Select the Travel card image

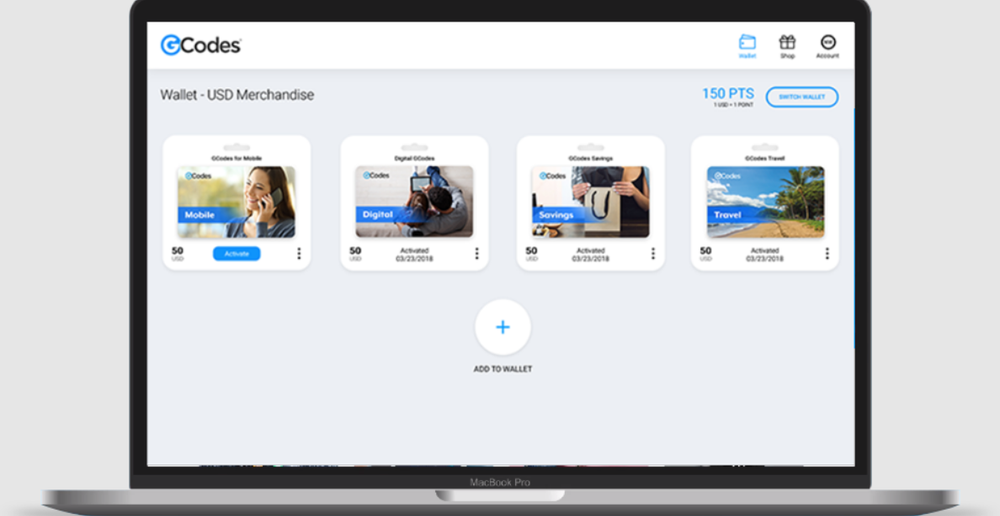(765, 202)
